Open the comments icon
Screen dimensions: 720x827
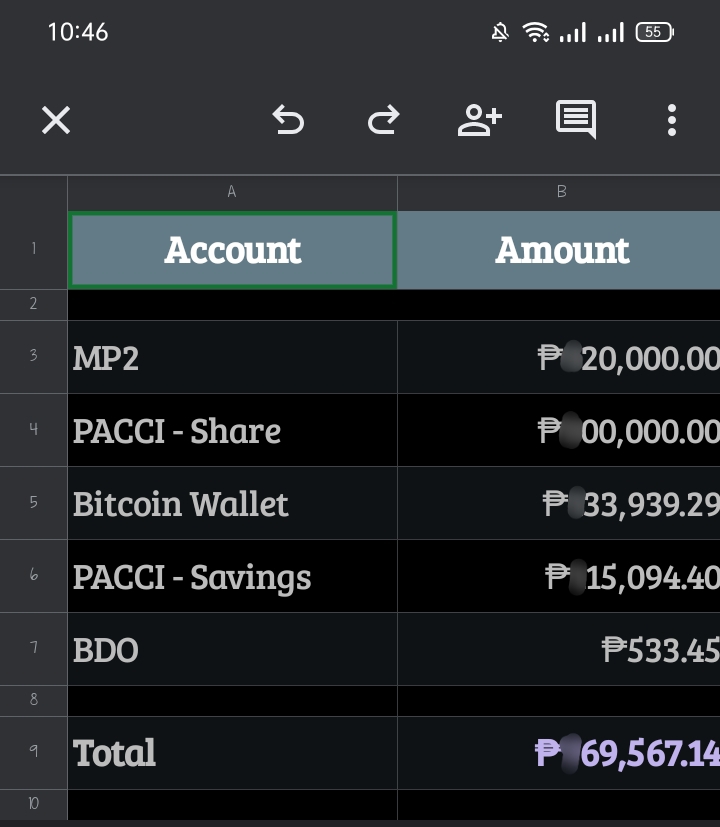click(x=576, y=119)
